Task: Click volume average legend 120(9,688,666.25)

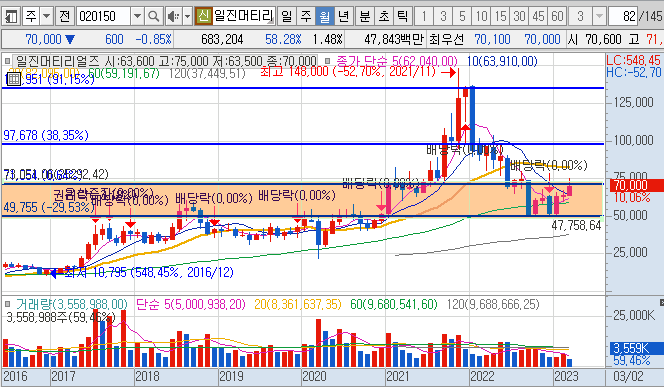Action: tap(493, 304)
